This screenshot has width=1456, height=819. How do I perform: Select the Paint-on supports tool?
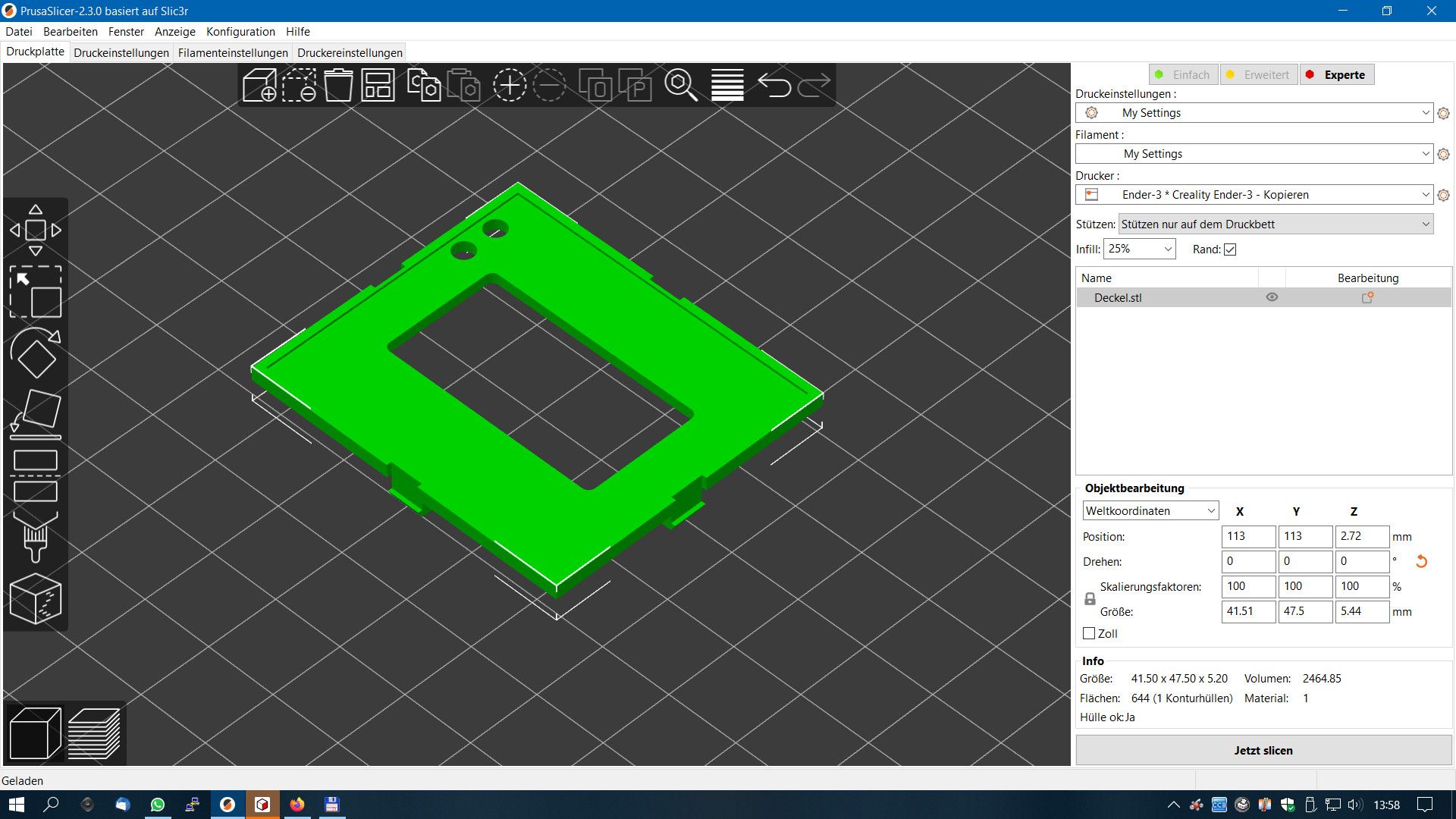[36, 537]
